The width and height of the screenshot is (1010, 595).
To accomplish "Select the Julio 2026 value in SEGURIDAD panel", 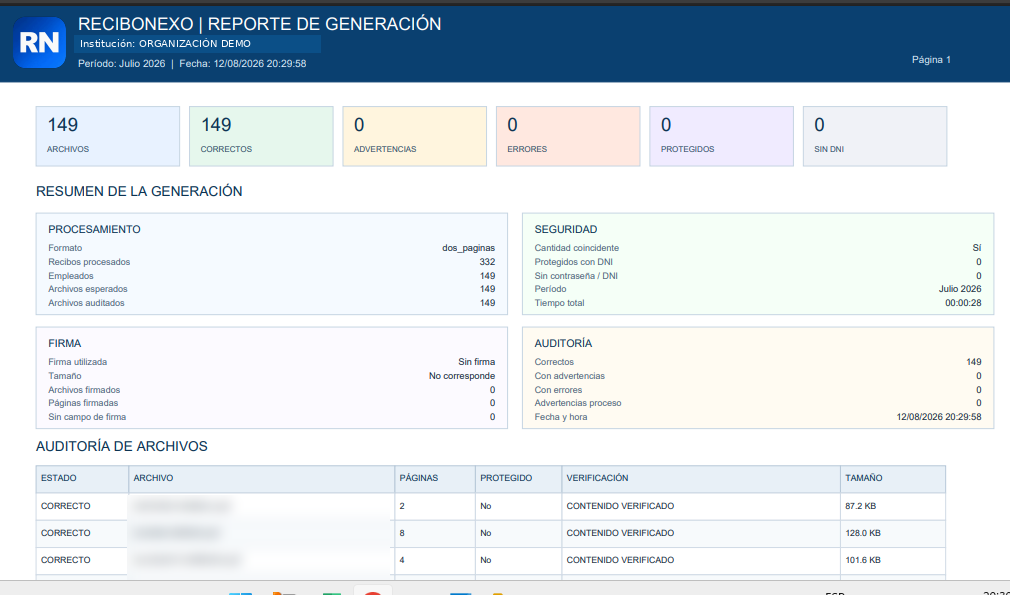I will coord(960,289).
